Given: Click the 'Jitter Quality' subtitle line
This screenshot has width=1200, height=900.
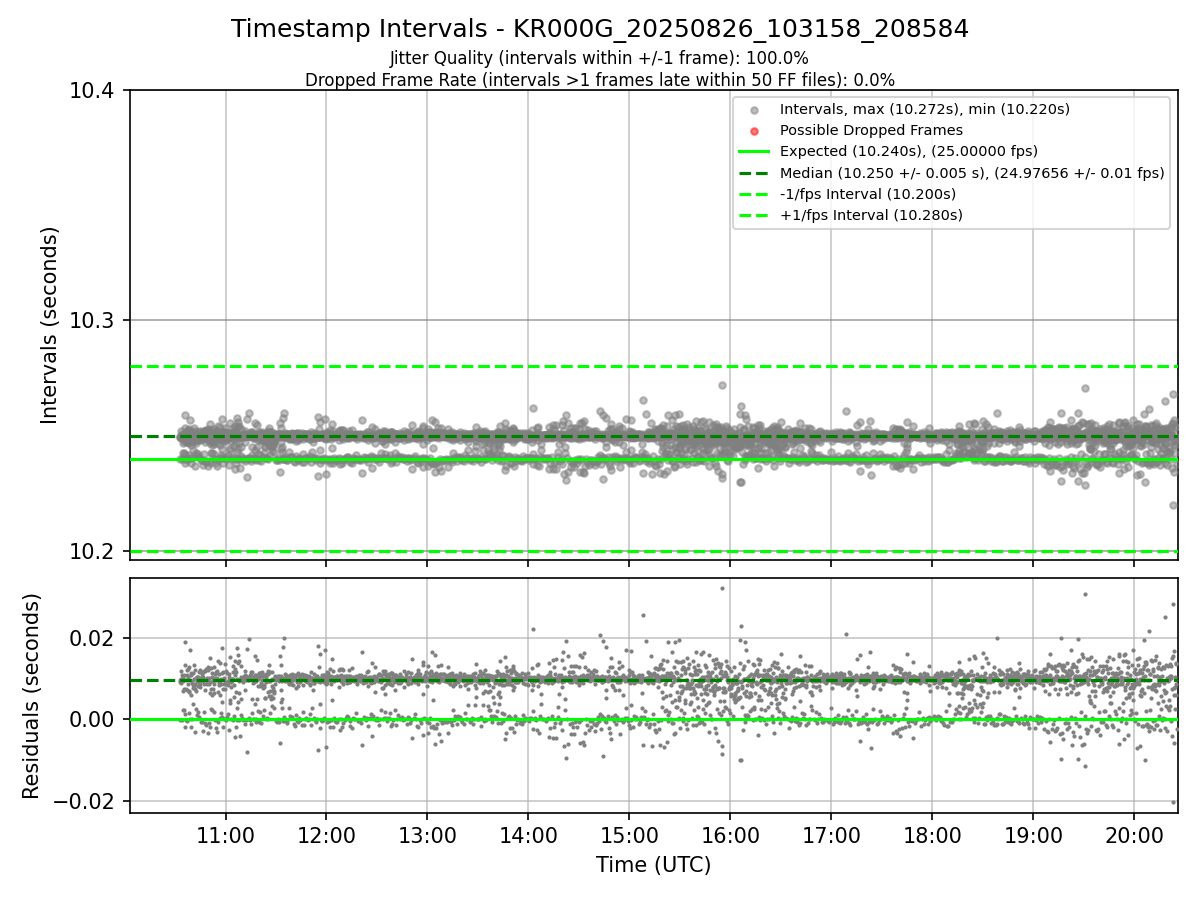Looking at the screenshot, I should coord(600,58).
